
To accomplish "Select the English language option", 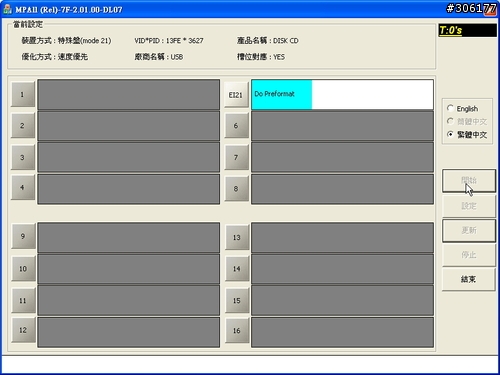I will 463,109.
